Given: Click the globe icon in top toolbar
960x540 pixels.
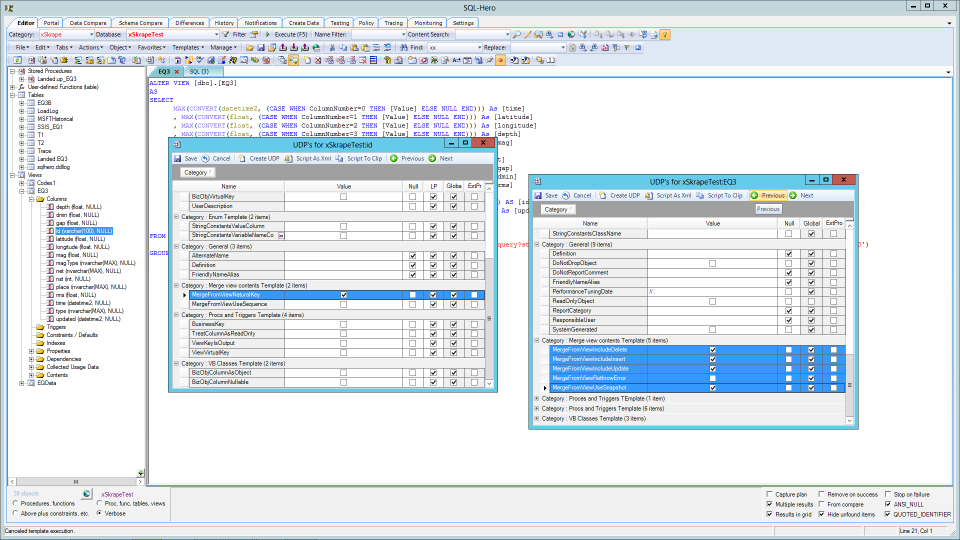Looking at the screenshot, I should point(571,34).
